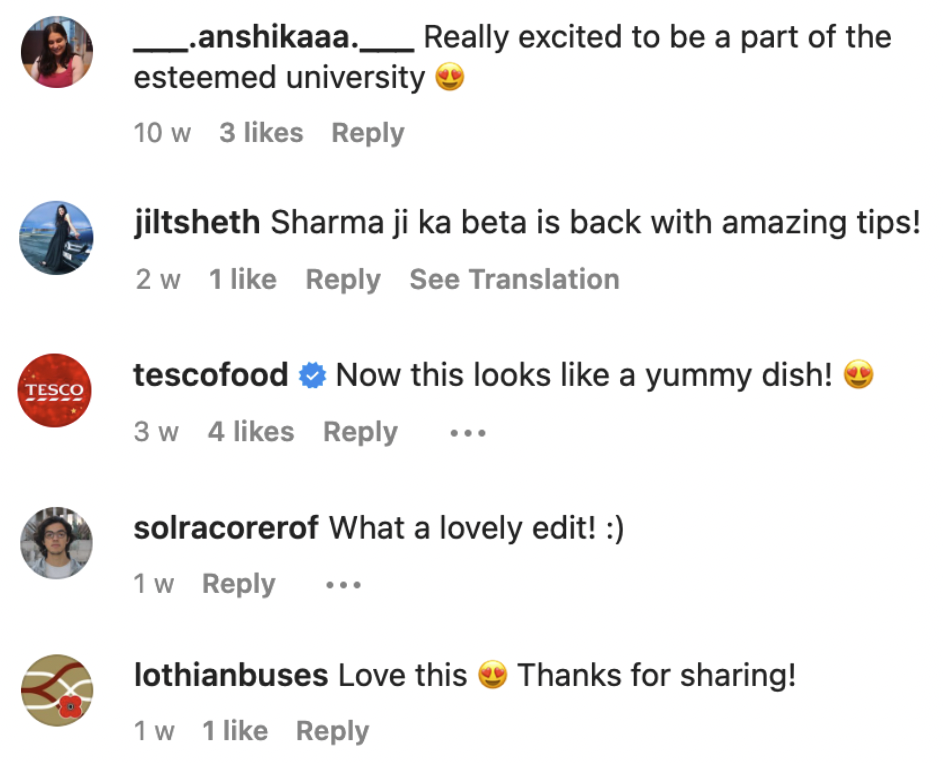Reply to lothianbuses' comment
This screenshot has height=763, width=943.
coord(332,731)
